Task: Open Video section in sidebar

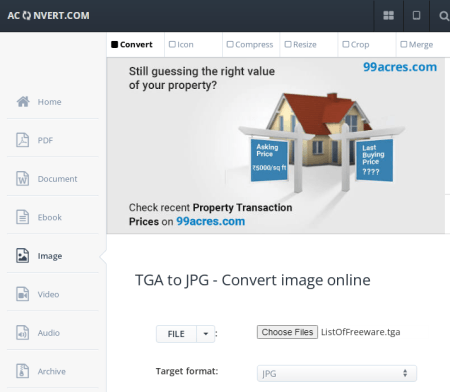Action: (53, 294)
